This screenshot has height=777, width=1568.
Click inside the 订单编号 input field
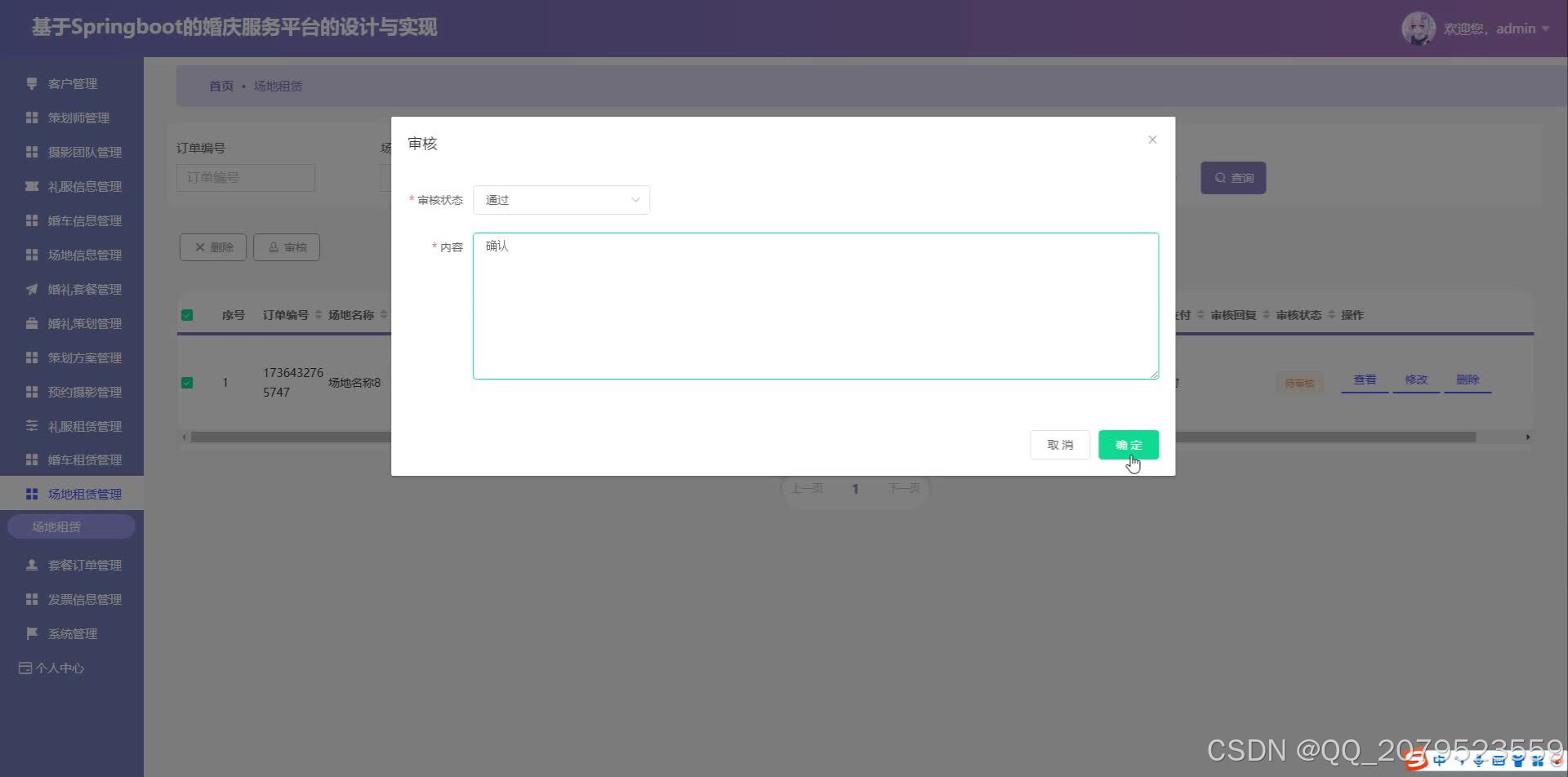coord(245,177)
